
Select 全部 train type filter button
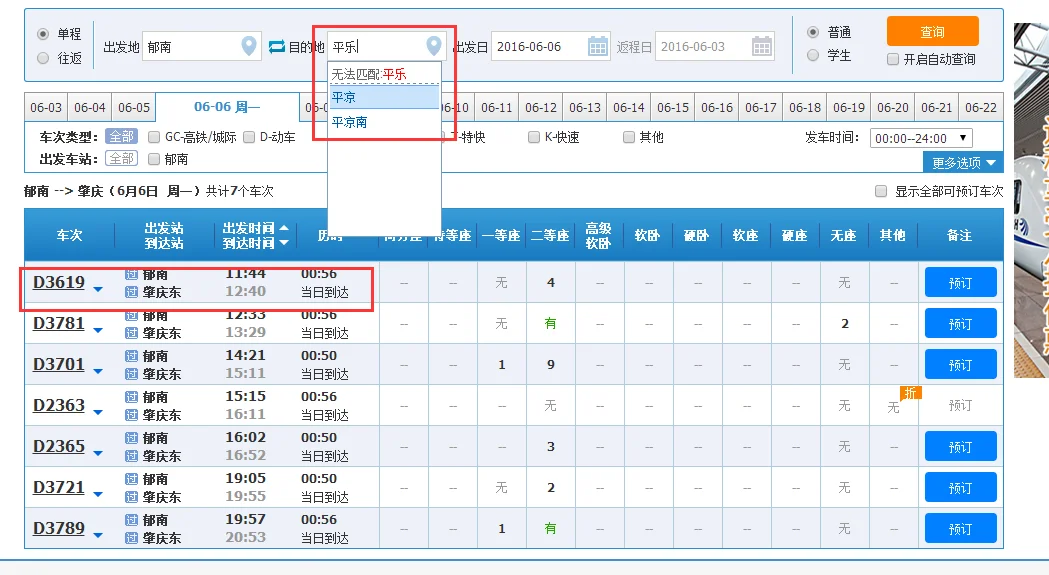click(x=122, y=137)
